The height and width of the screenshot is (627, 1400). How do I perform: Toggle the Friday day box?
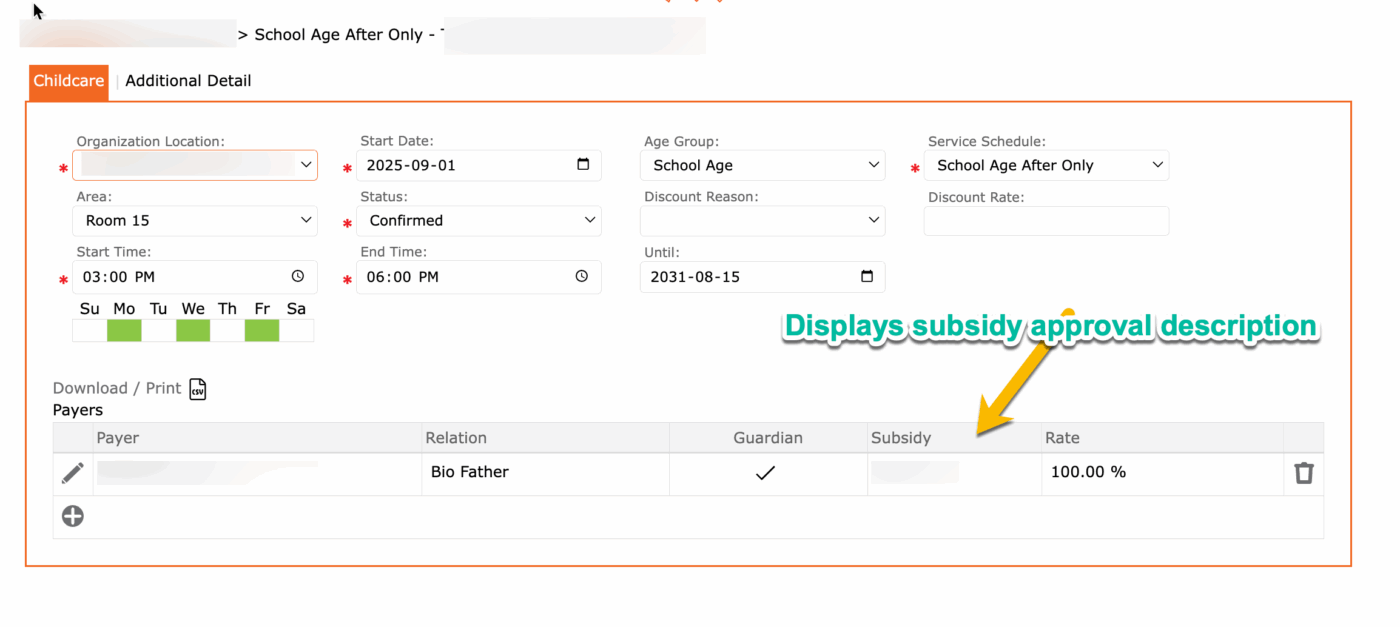[262, 330]
